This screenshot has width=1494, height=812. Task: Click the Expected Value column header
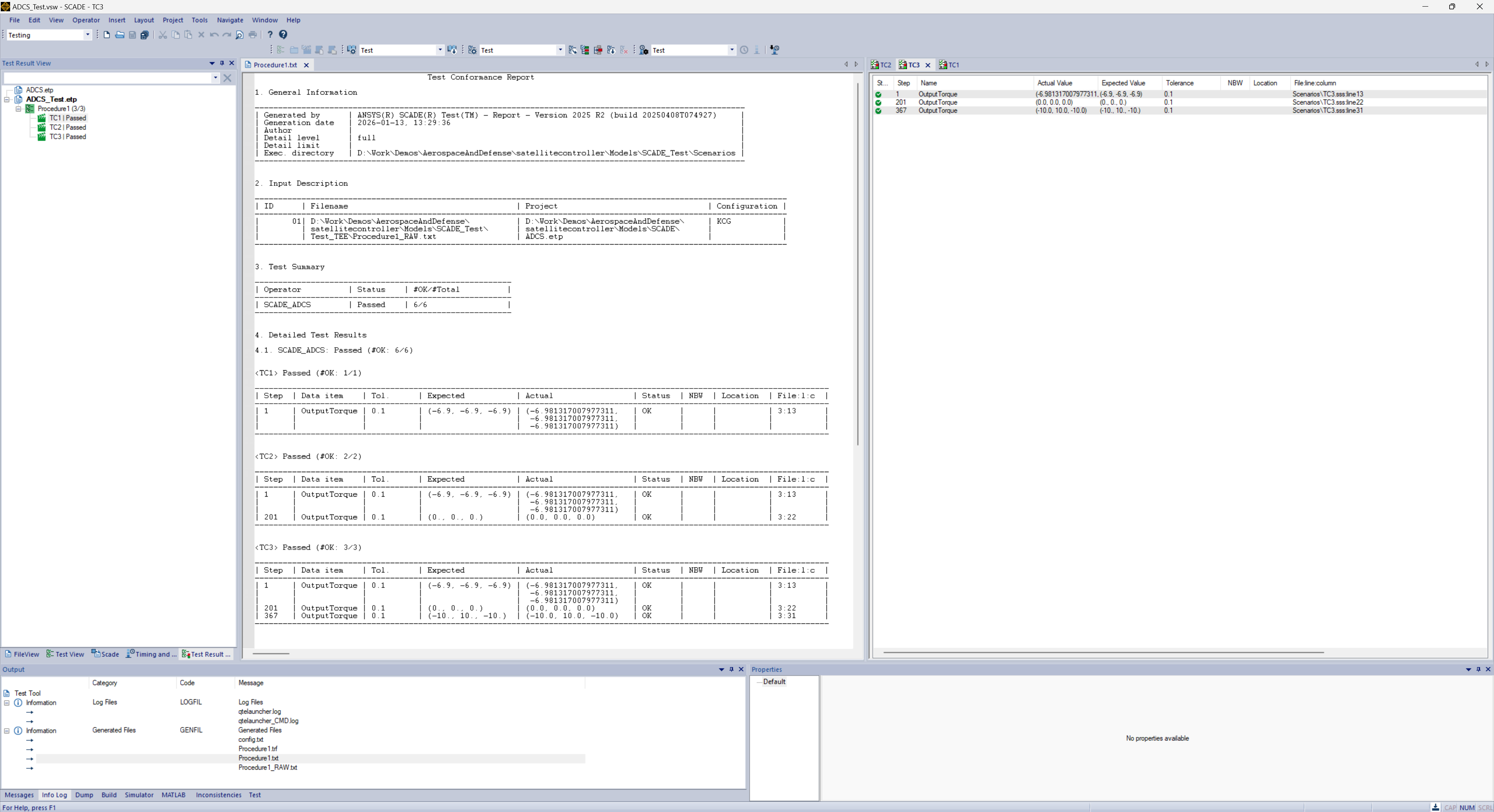click(1123, 84)
